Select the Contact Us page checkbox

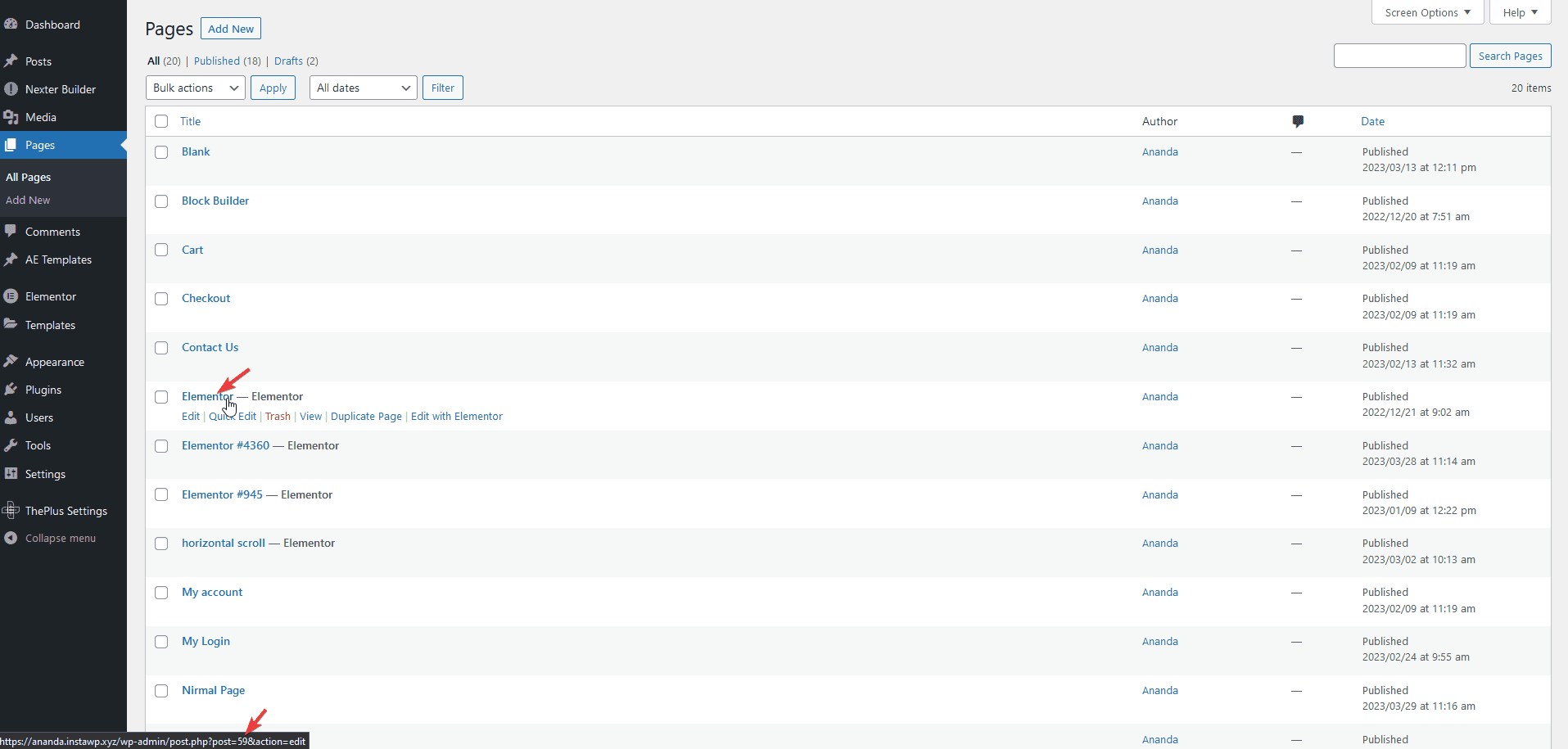(161, 348)
